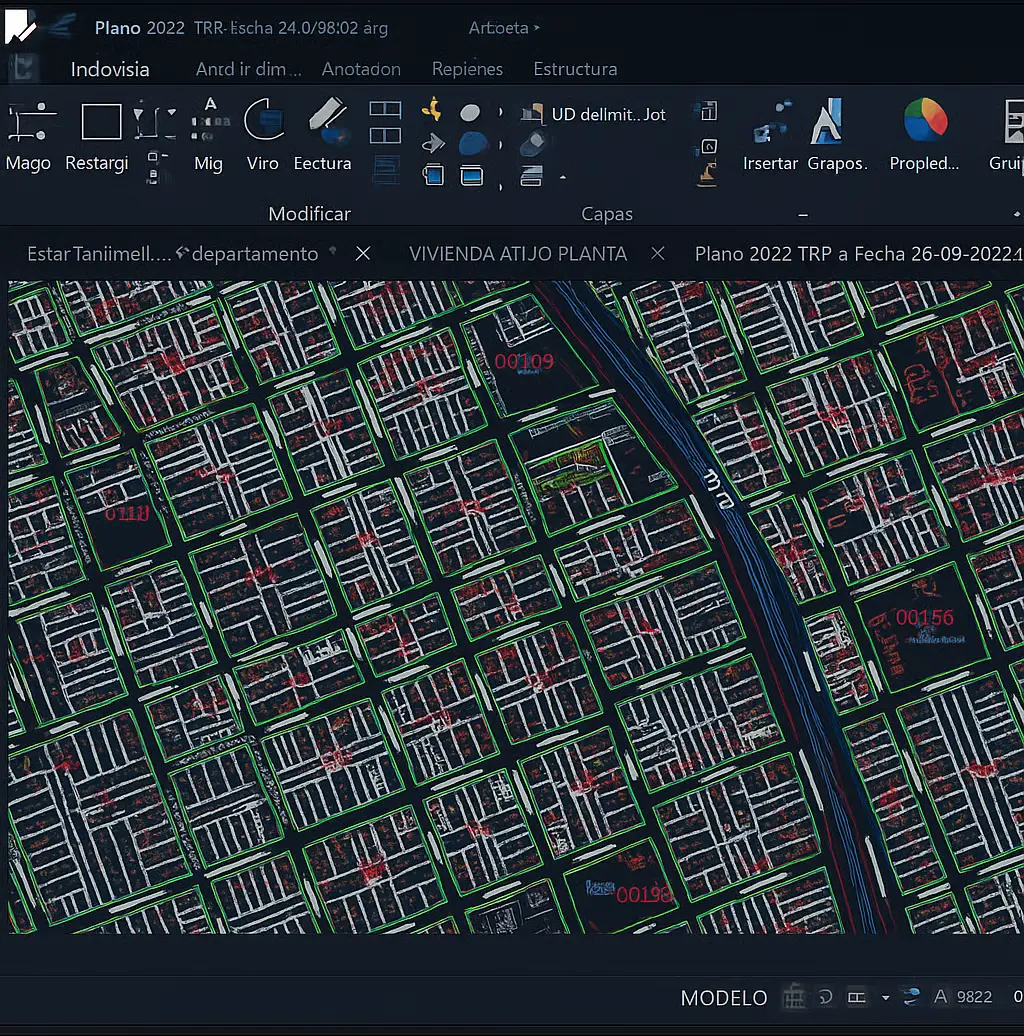
Task: Click the gray ellipse icon in Modificar
Action: pos(470,113)
